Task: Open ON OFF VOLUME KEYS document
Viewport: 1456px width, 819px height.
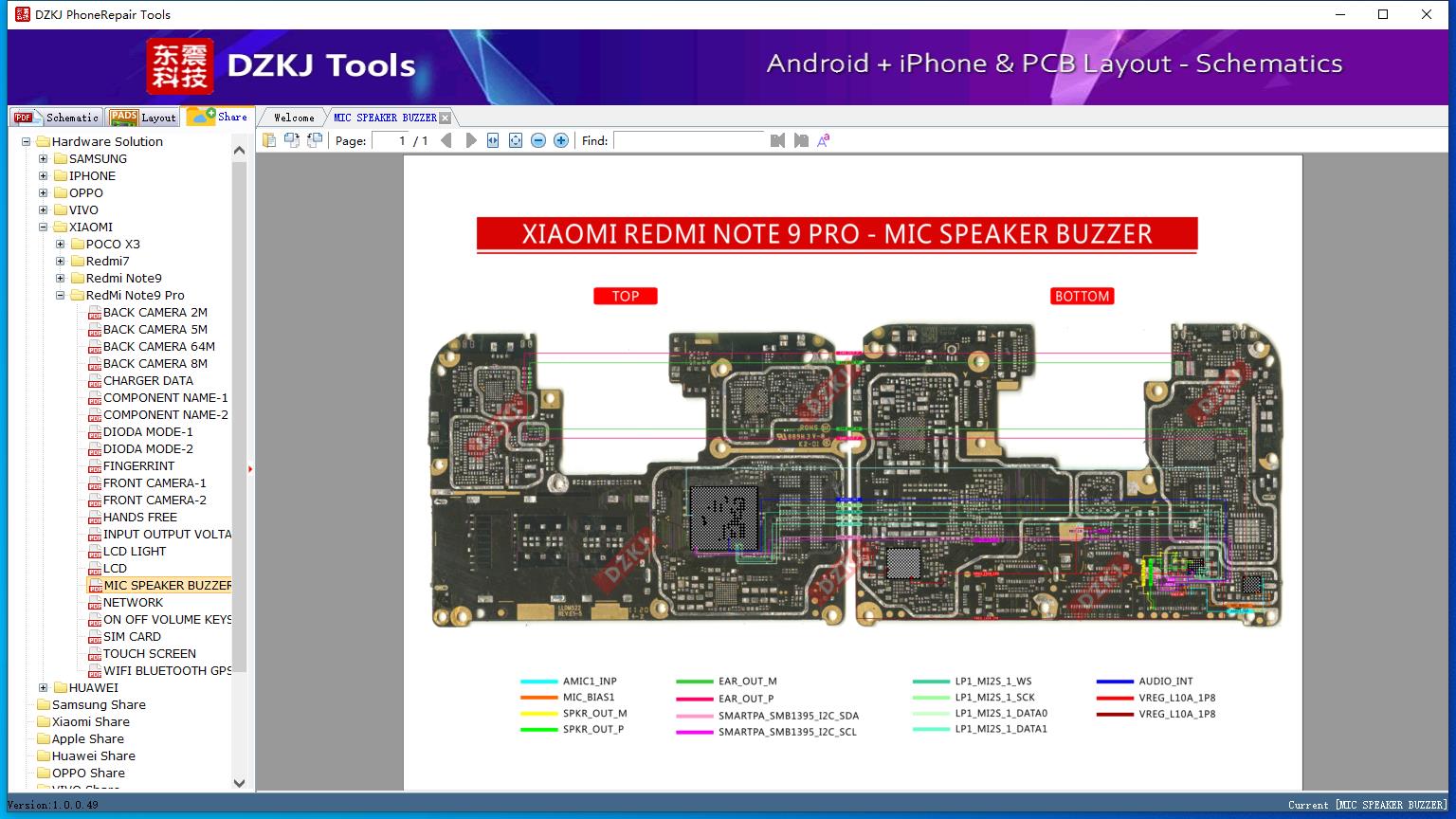Action: click(168, 620)
